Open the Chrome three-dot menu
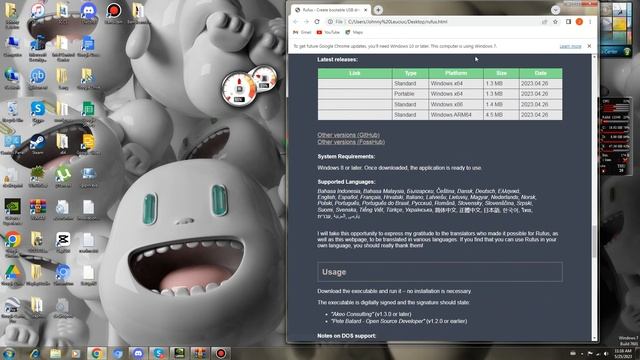This screenshot has width=640, height=360. tap(590, 22)
